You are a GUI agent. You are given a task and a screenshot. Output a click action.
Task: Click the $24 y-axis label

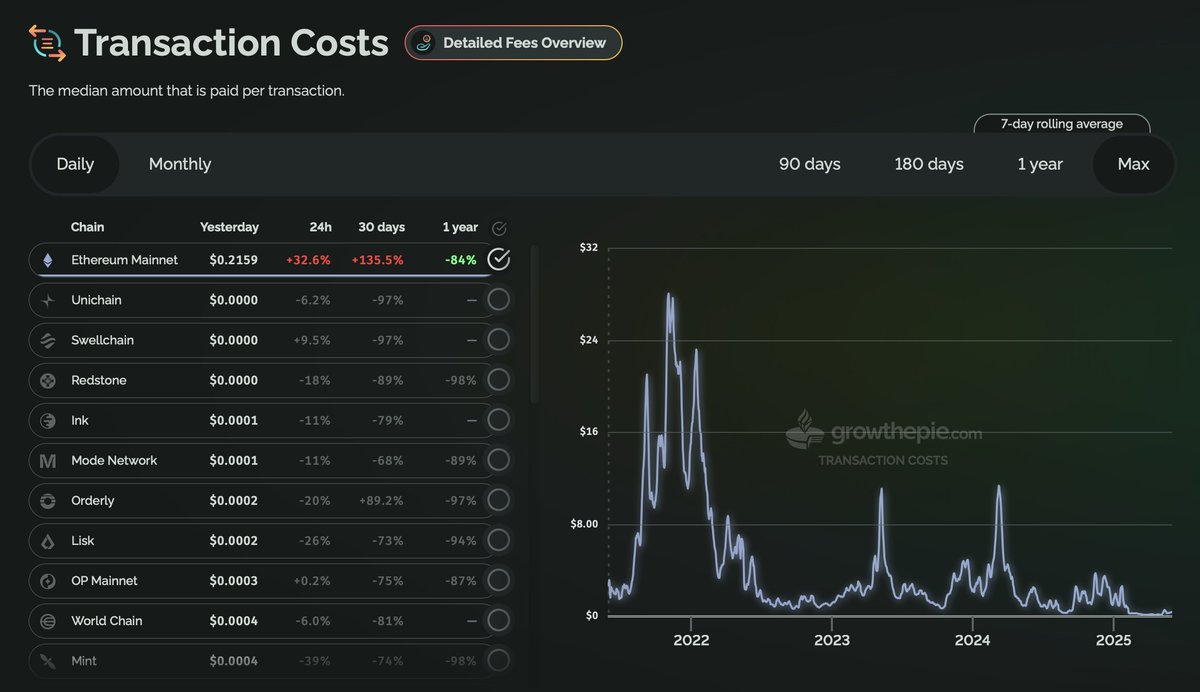coord(589,340)
